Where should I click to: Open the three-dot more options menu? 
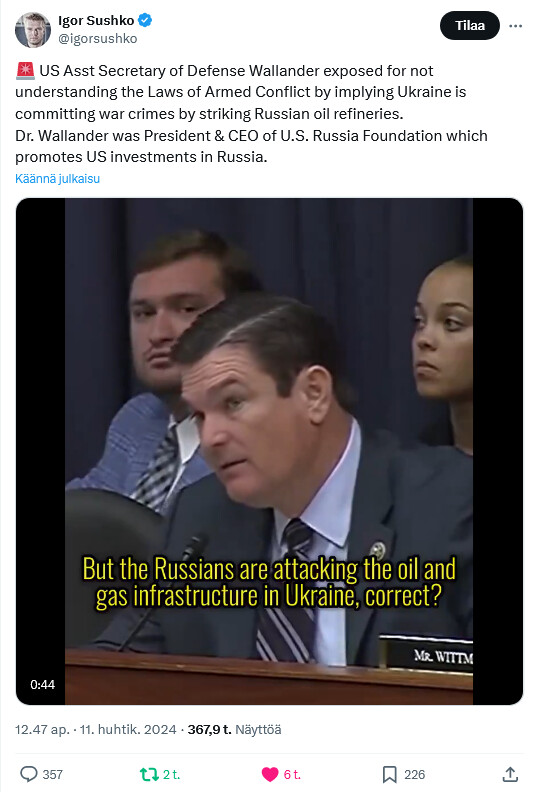[515, 26]
